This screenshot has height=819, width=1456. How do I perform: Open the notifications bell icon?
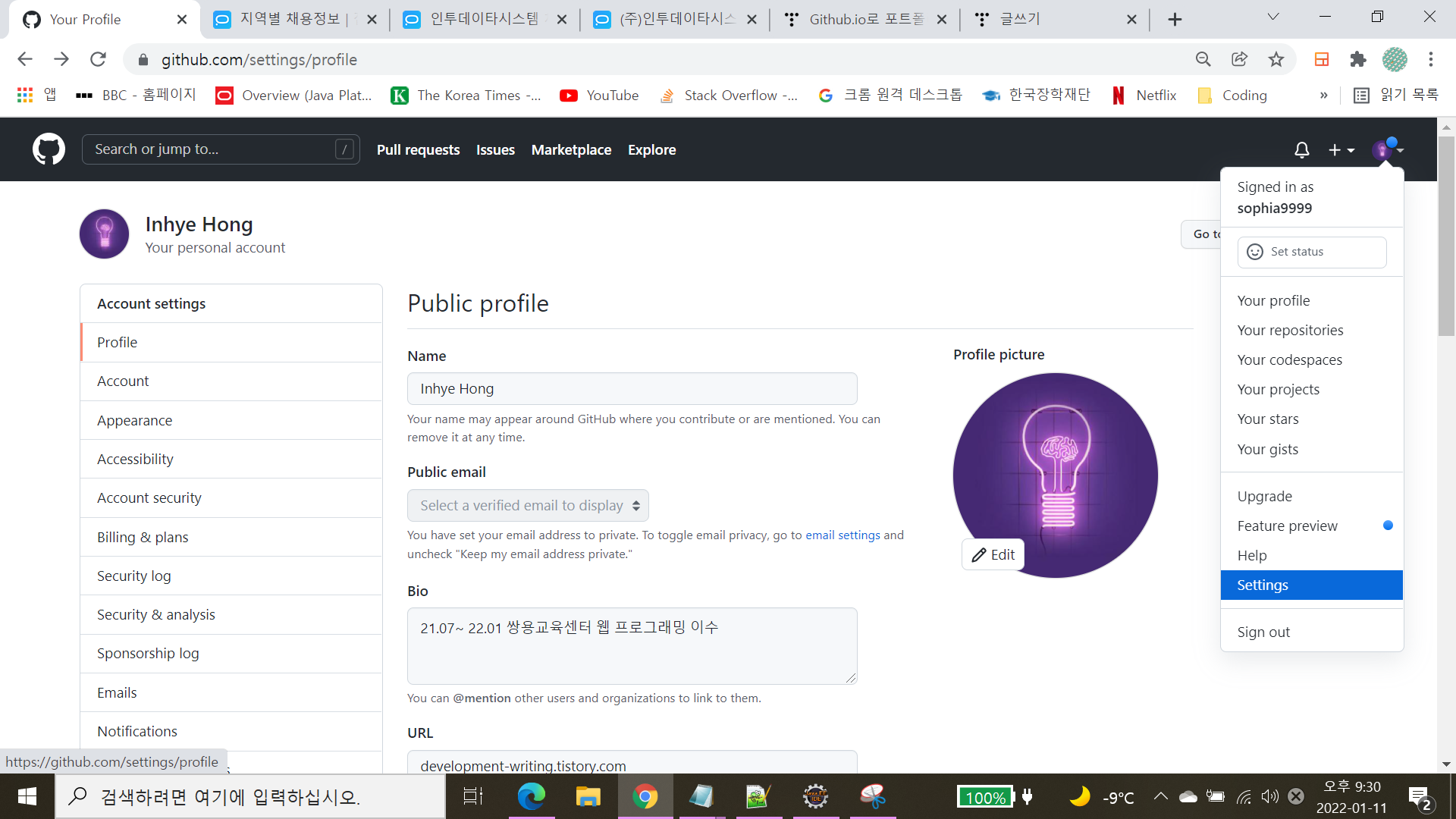tap(1301, 150)
